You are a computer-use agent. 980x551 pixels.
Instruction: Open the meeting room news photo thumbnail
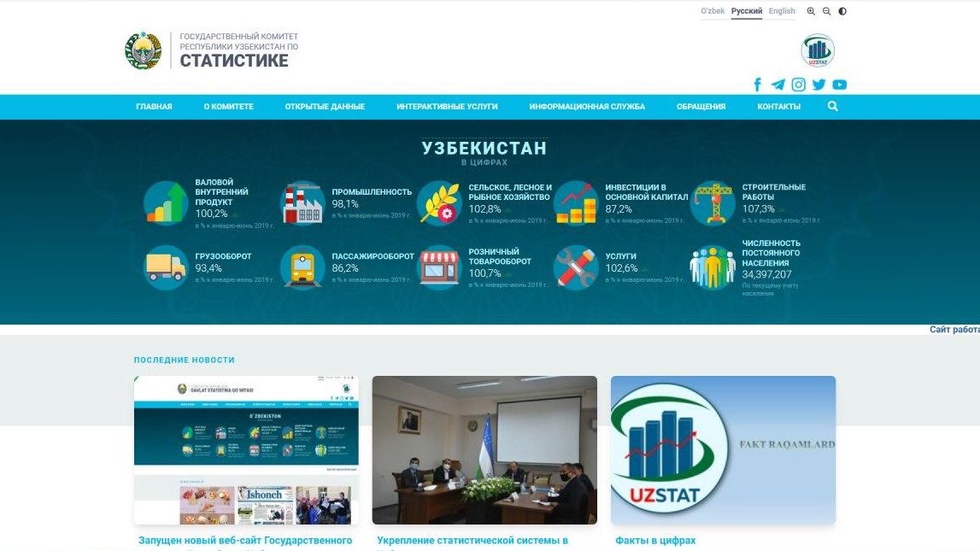coord(484,450)
